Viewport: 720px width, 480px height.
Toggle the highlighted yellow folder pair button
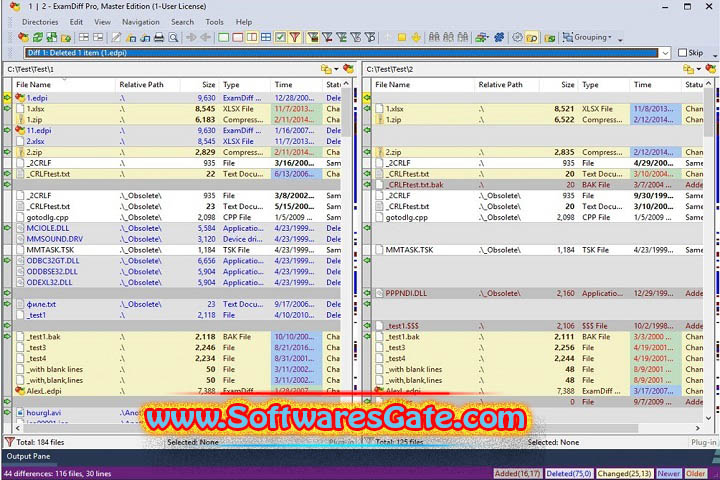(532, 38)
